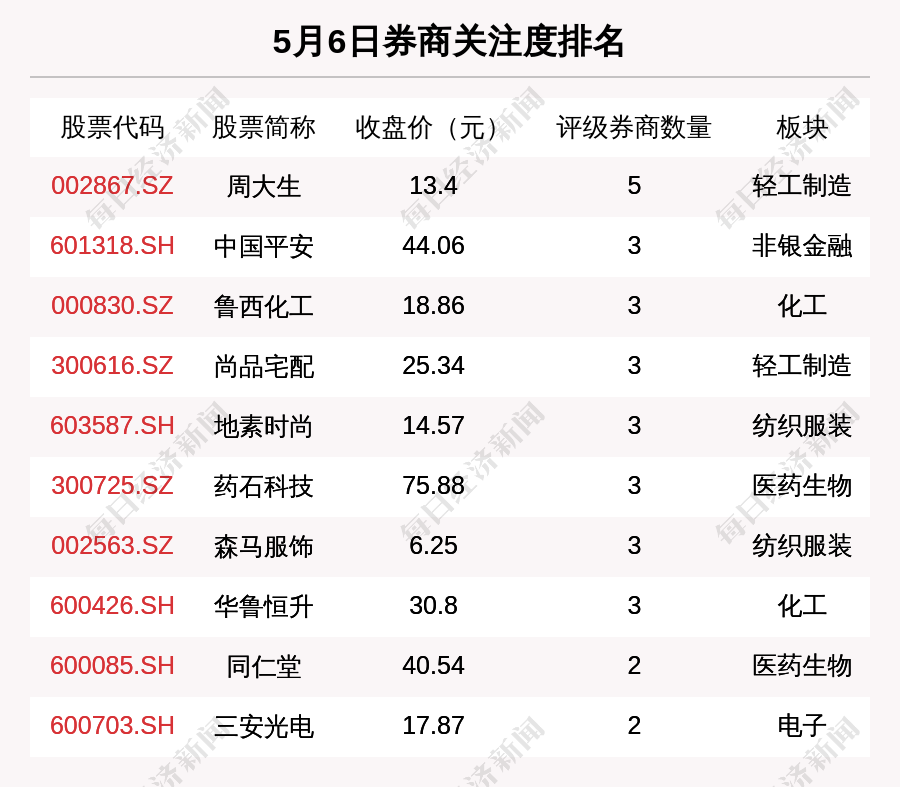Click closing price 6.25
Image resolution: width=900 pixels, height=787 pixels.
[433, 545]
